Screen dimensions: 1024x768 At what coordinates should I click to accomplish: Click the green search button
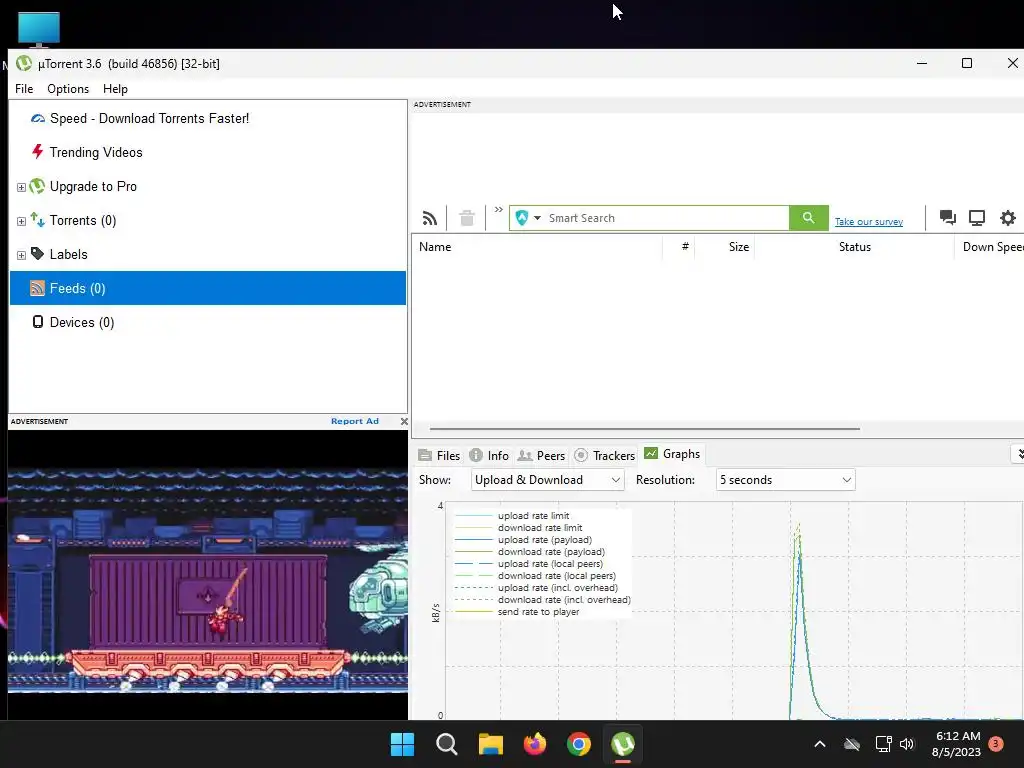click(808, 218)
